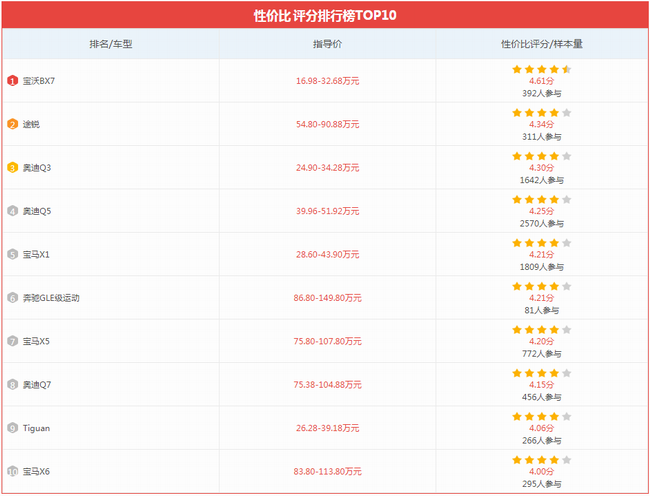The image size is (650, 496).
Task: Click the 4.20分 score
Action: point(541,341)
